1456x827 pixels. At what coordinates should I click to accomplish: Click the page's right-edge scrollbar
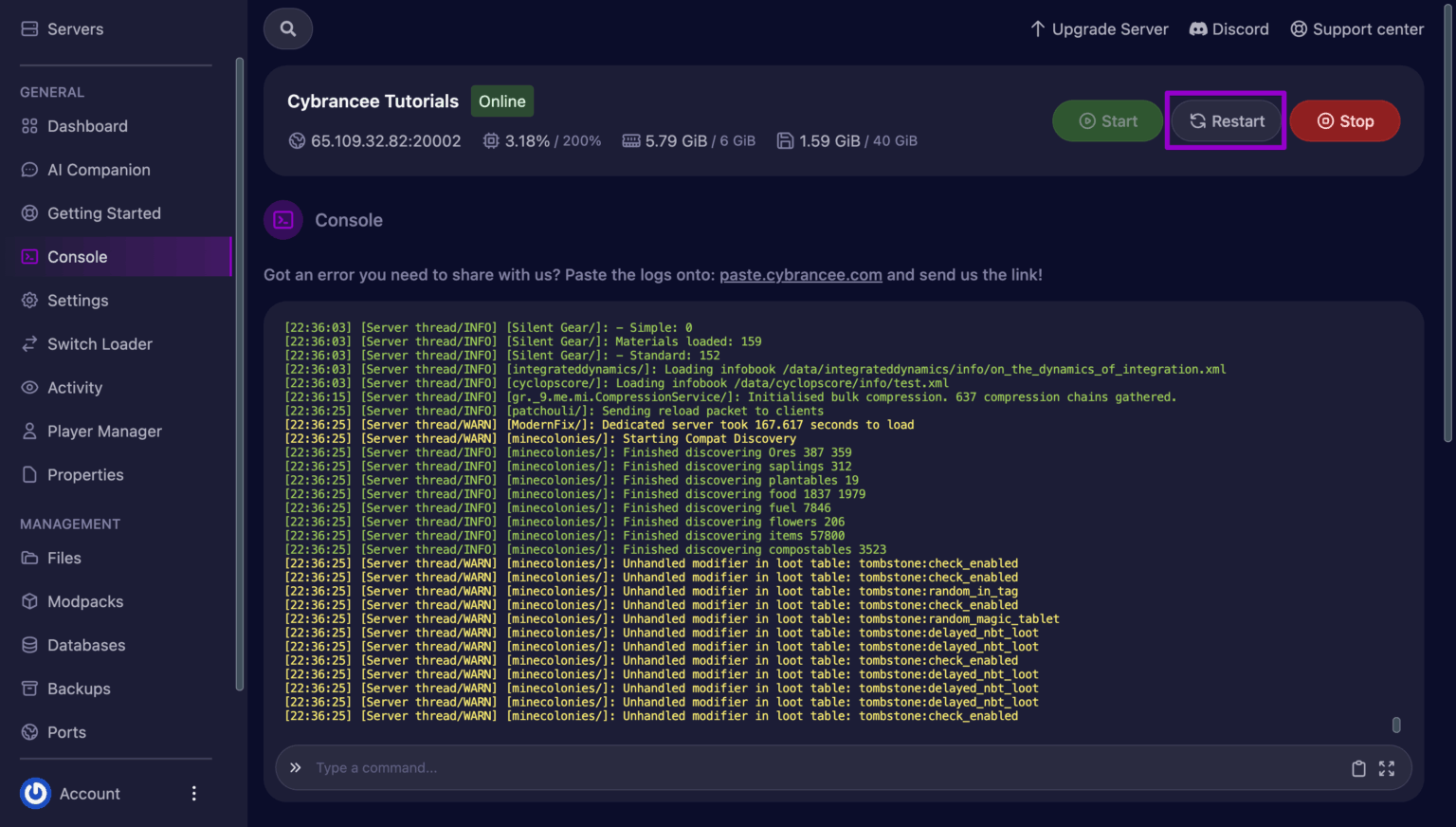point(1447,225)
